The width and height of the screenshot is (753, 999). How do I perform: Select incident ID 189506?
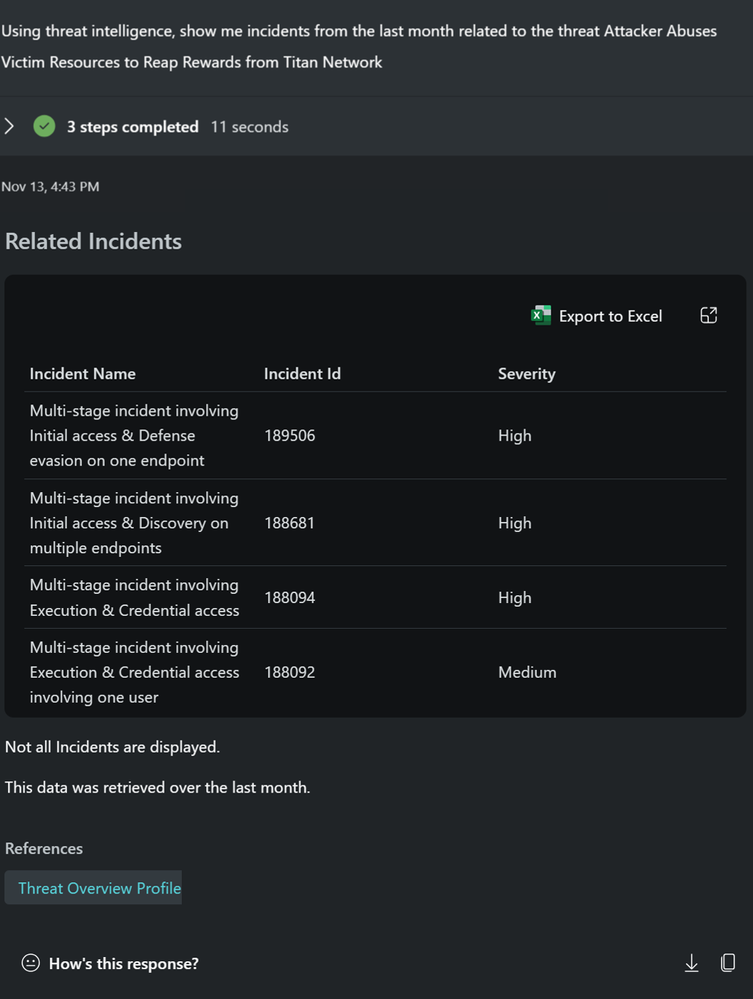pyautogui.click(x=290, y=435)
